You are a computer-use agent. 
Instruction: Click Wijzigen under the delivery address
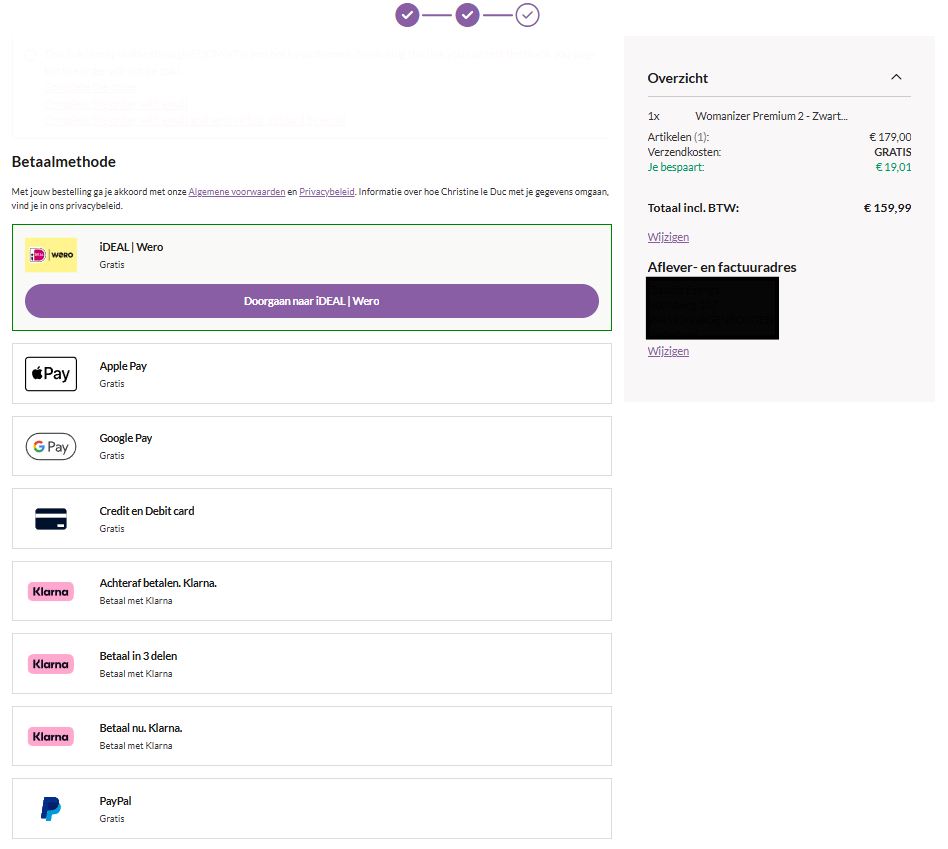click(x=668, y=351)
